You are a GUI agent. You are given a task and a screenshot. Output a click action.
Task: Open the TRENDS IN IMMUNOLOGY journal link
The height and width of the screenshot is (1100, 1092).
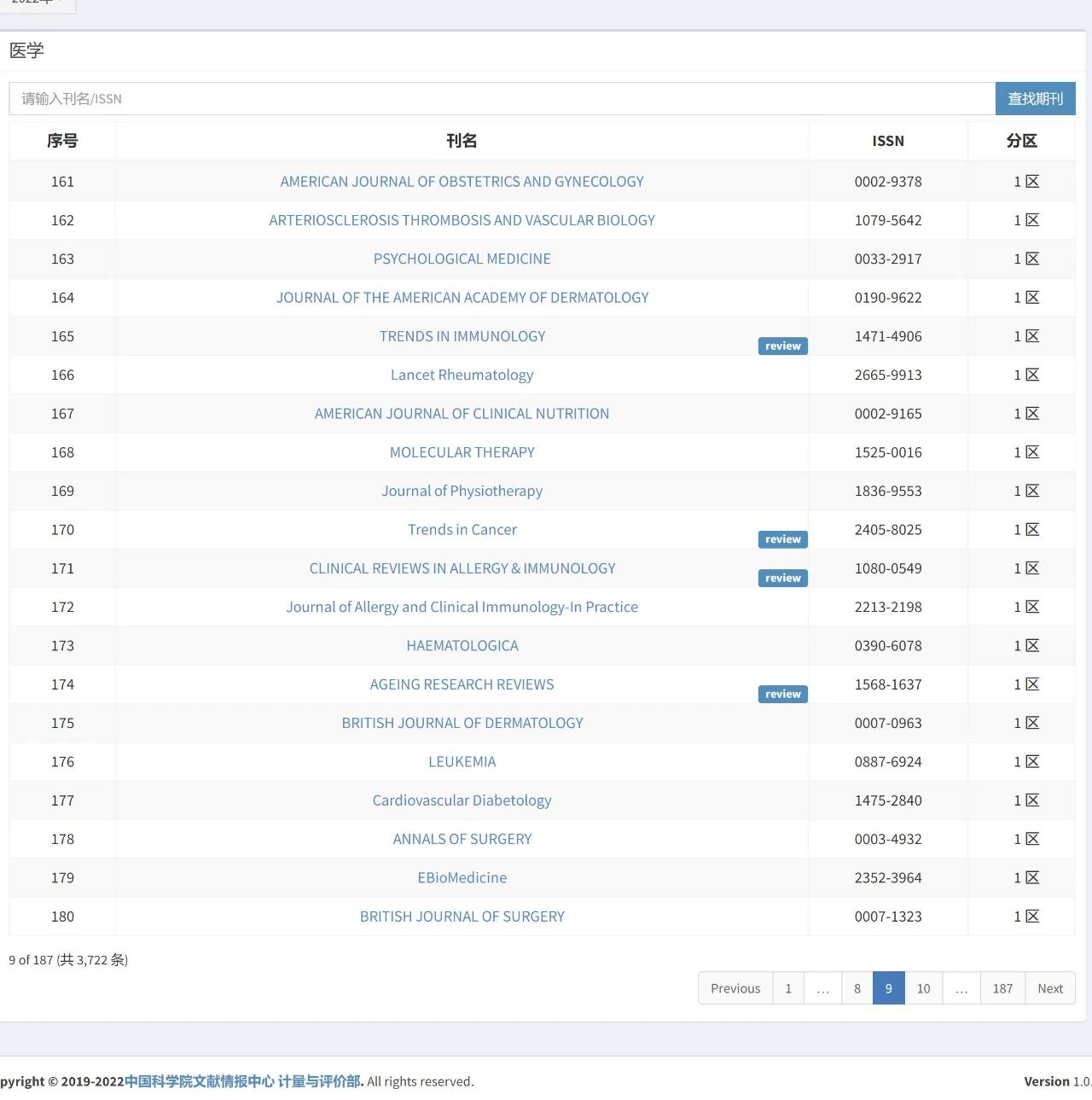(x=462, y=336)
